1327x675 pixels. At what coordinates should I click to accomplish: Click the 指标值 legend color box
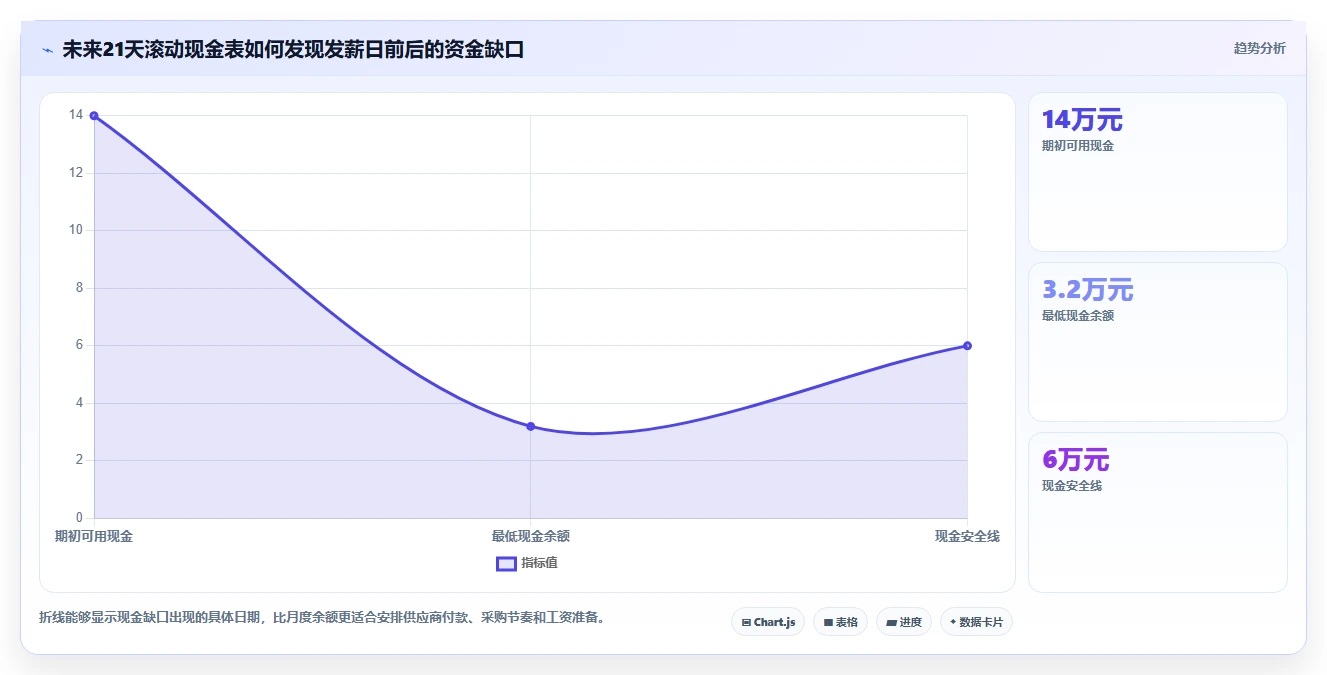click(506, 563)
